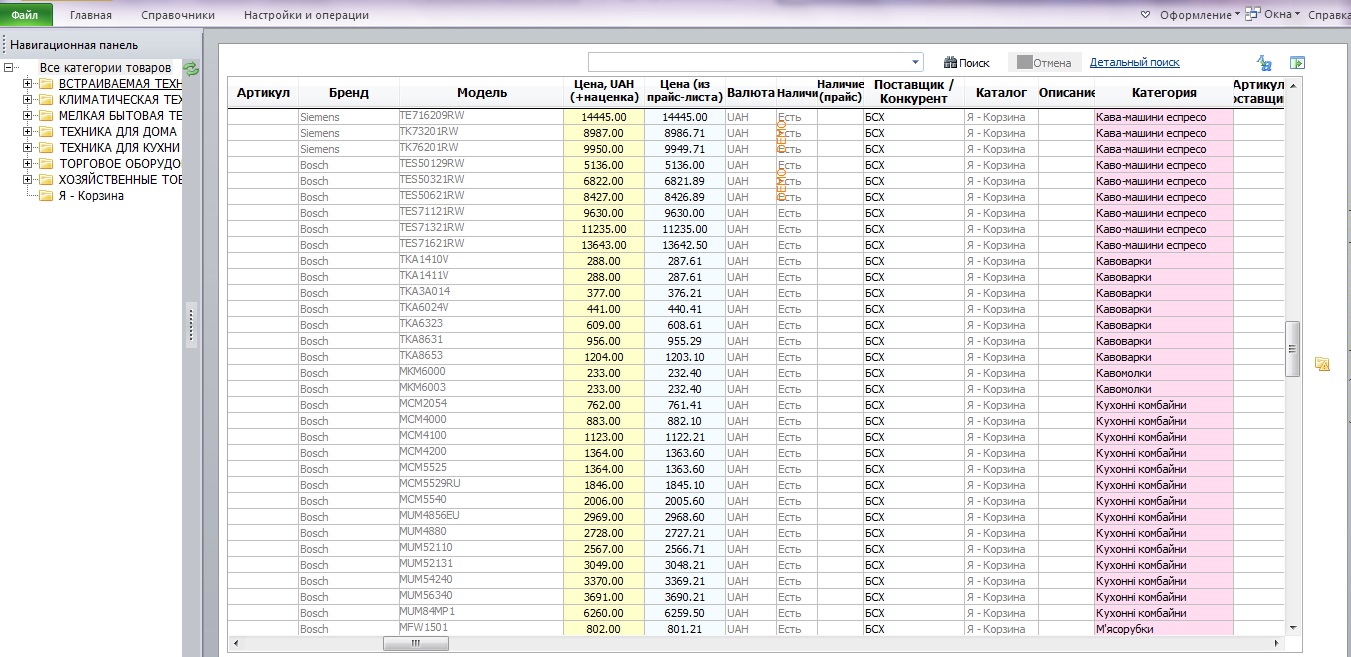Open the Оформление dropdown menu
The image size is (1351, 657).
(1199, 15)
